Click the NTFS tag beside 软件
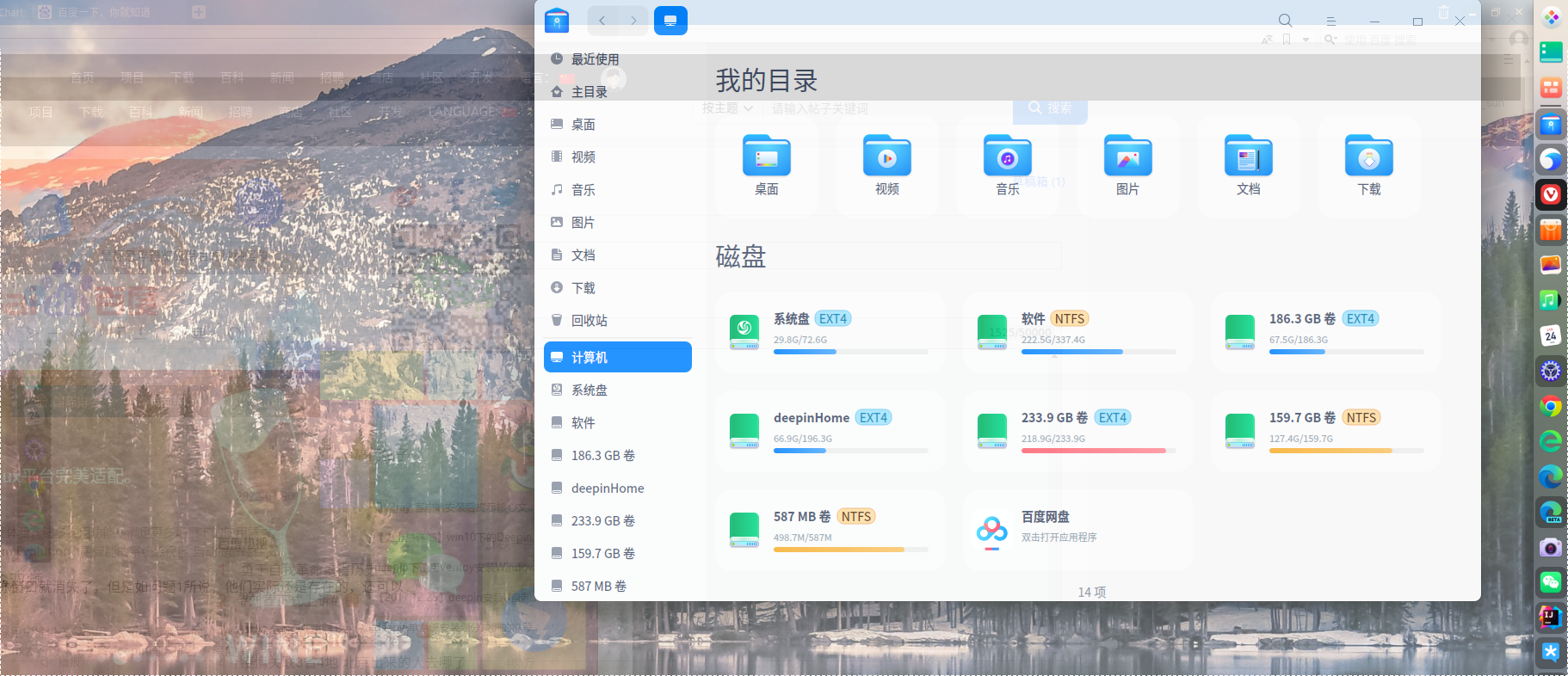Image resolution: width=1568 pixels, height=676 pixels. (1070, 319)
